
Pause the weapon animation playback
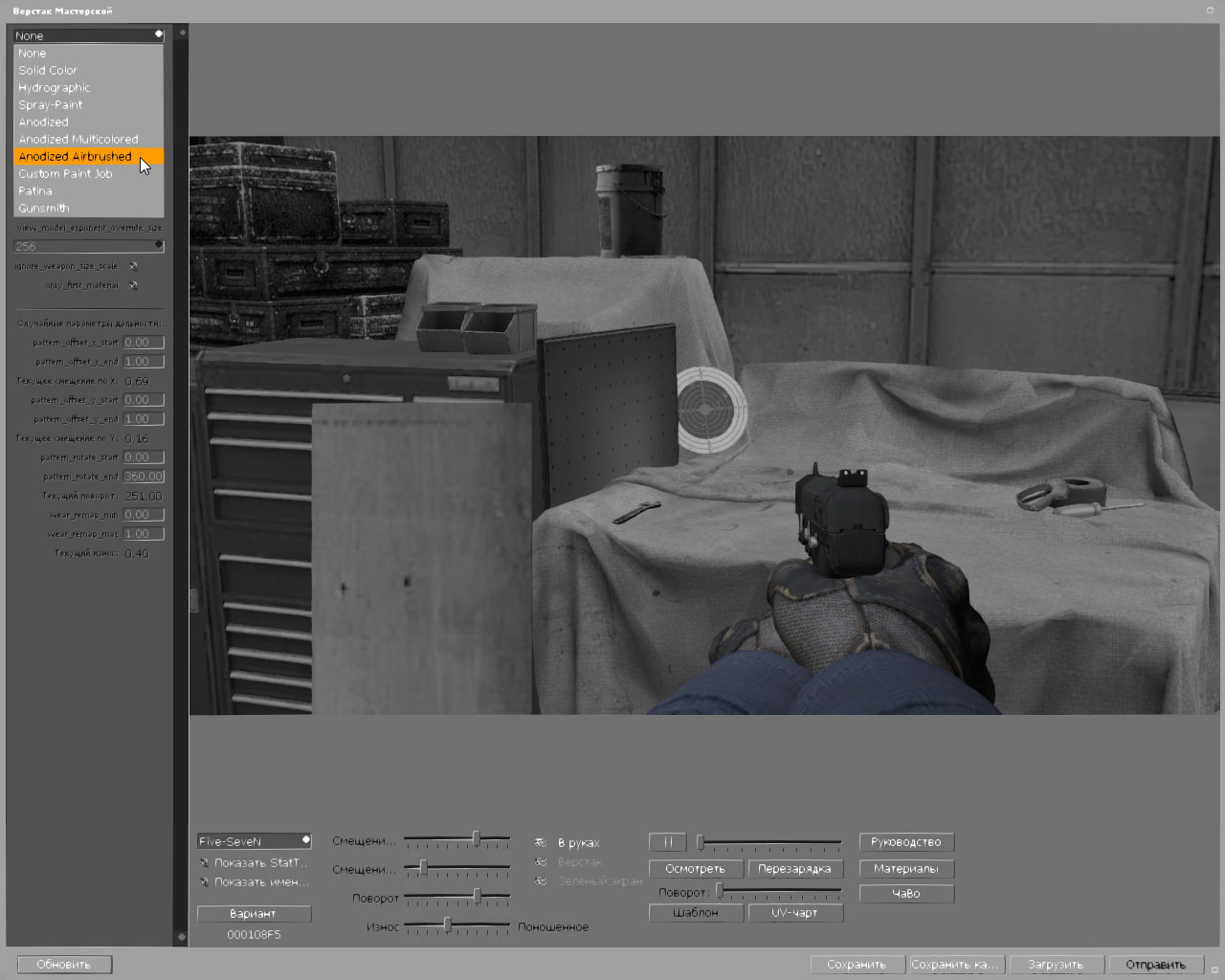pos(667,842)
